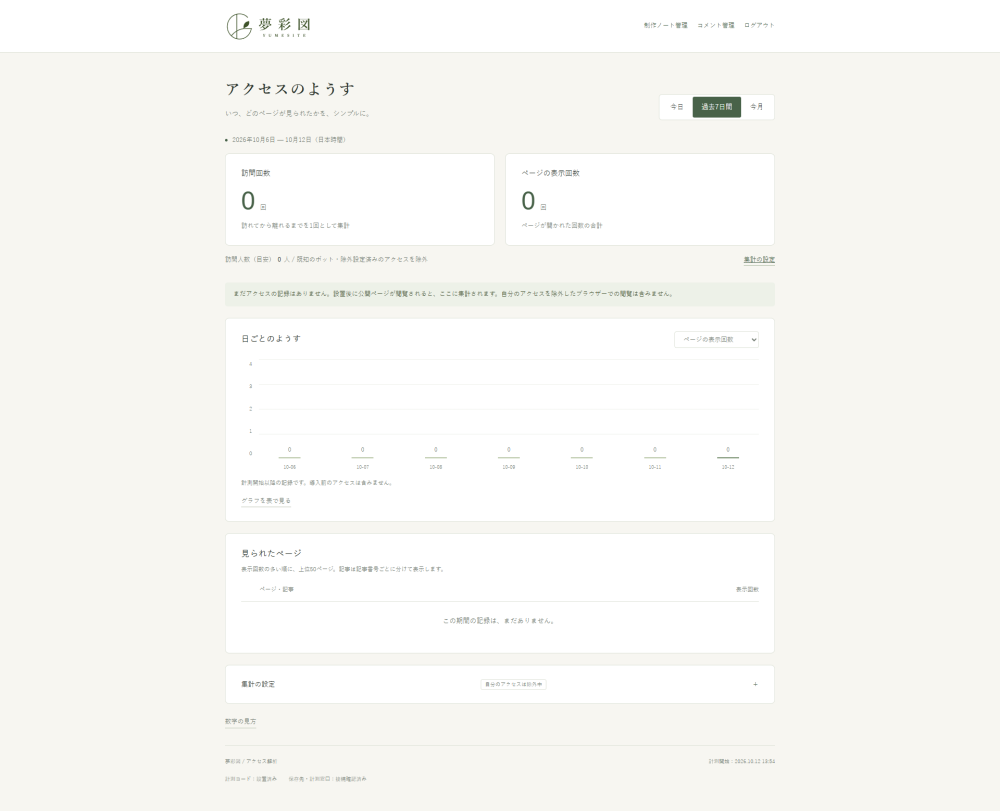
Task: Click the ページの表示回数 summary card label
Action: point(550,173)
